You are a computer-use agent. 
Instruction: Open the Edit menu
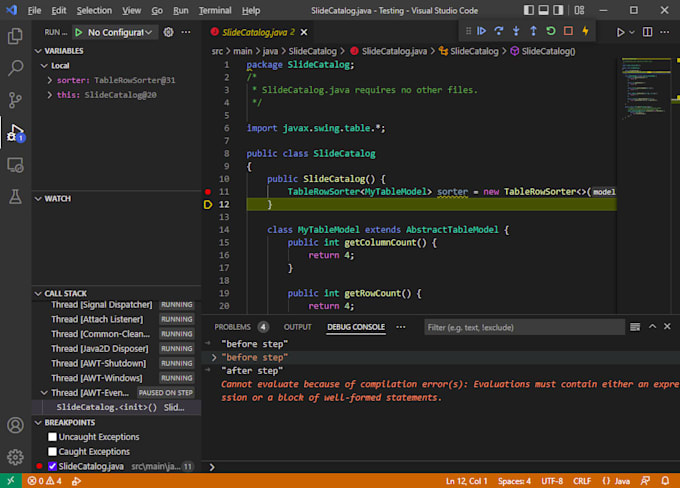[x=59, y=10]
